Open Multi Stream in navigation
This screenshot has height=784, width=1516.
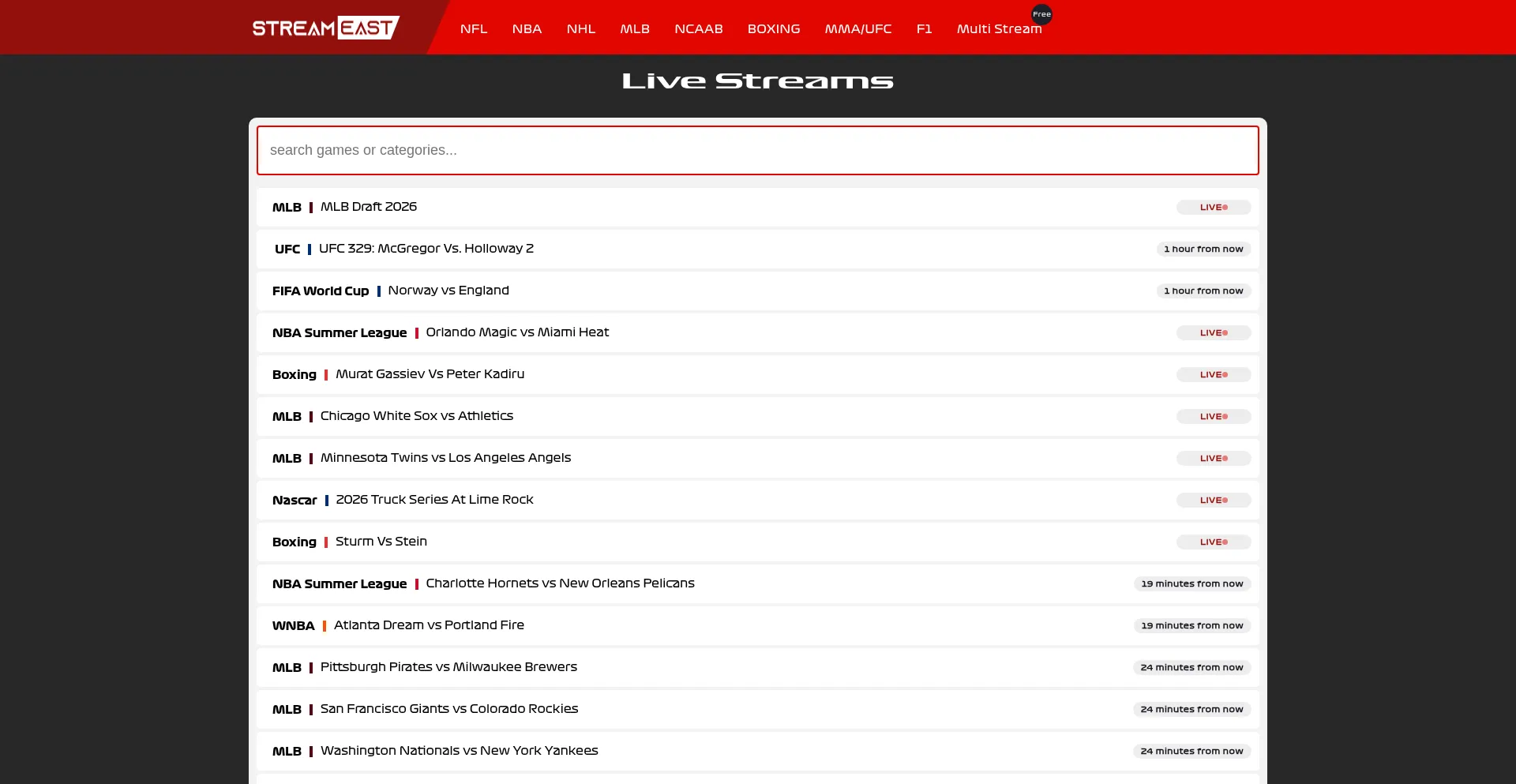1000,29
